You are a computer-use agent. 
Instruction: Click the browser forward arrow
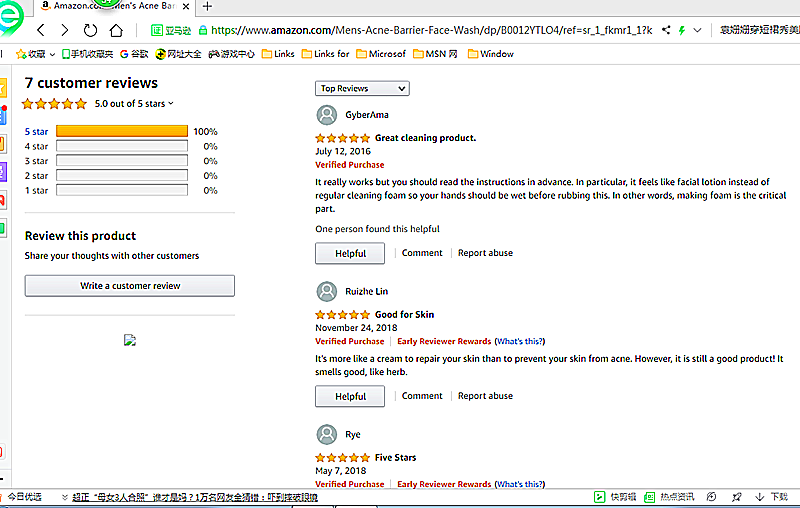(65, 31)
